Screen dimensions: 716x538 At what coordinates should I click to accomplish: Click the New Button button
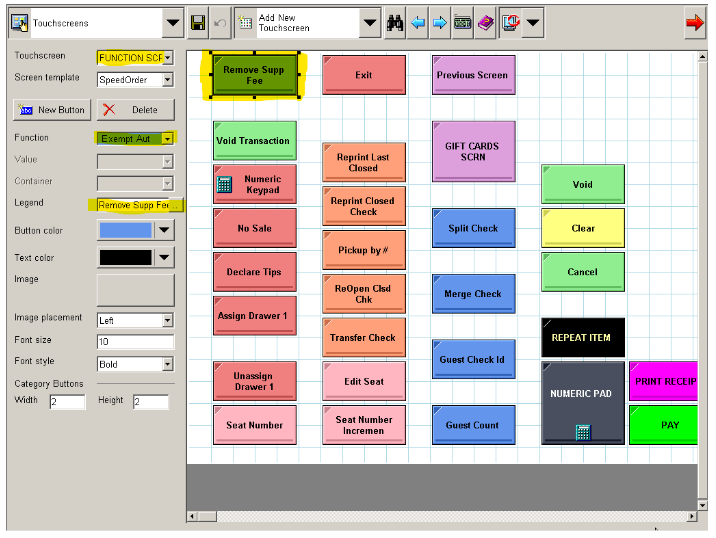pos(51,109)
